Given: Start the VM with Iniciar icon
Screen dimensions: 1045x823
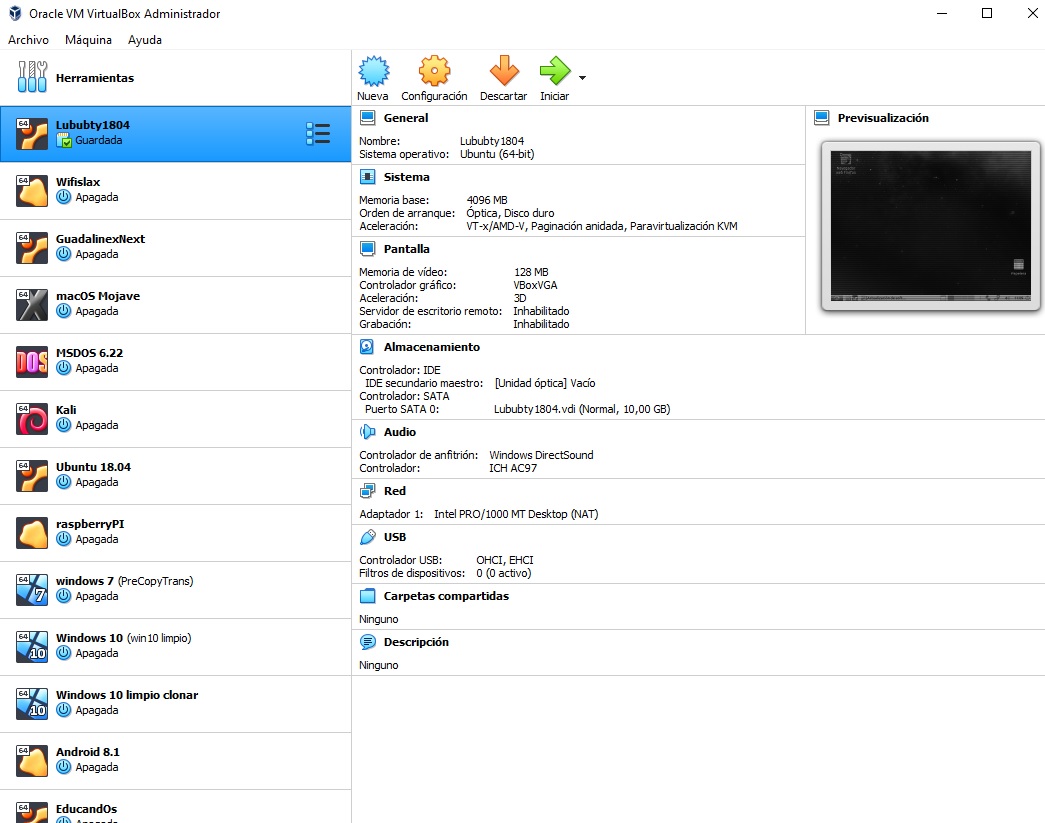Looking at the screenshot, I should coord(554,72).
